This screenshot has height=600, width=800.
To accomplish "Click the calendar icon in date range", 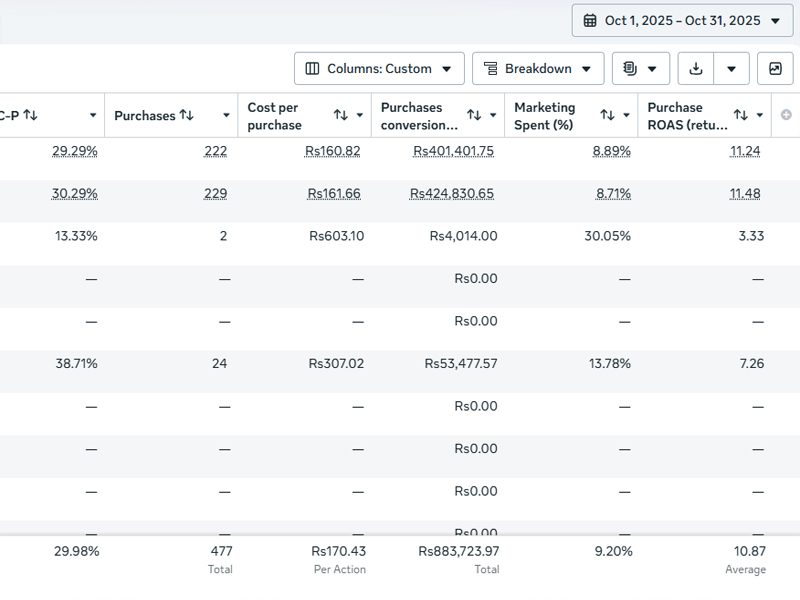I will [590, 20].
